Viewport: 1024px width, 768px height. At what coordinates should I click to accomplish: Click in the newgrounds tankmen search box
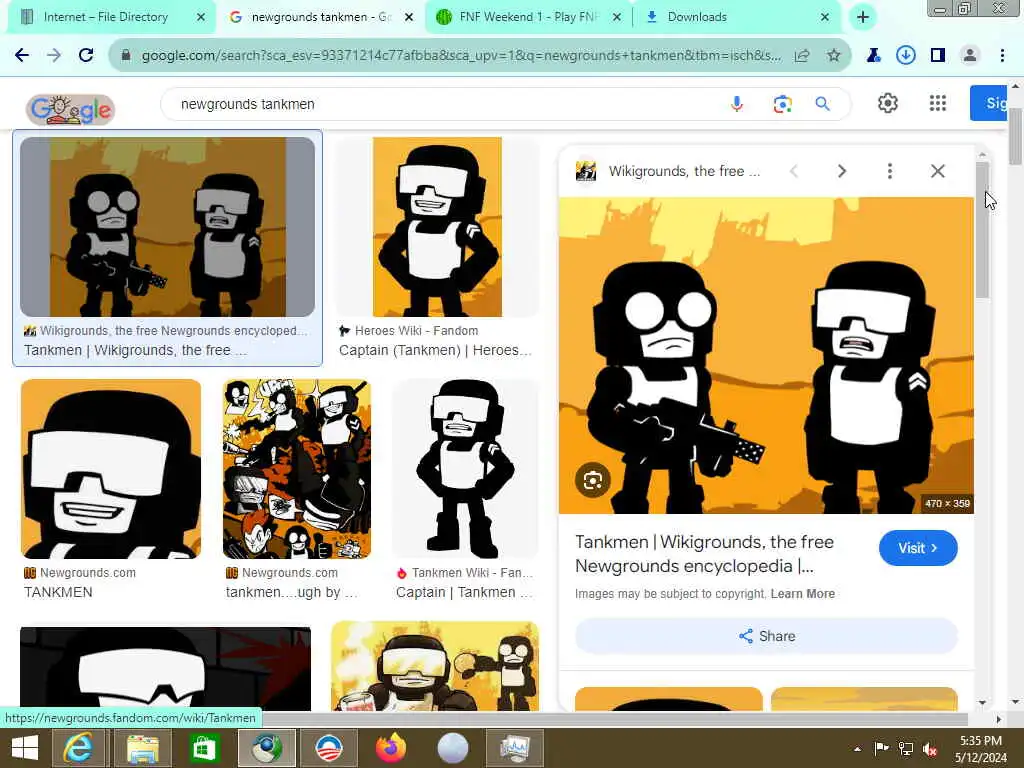[x=444, y=104]
